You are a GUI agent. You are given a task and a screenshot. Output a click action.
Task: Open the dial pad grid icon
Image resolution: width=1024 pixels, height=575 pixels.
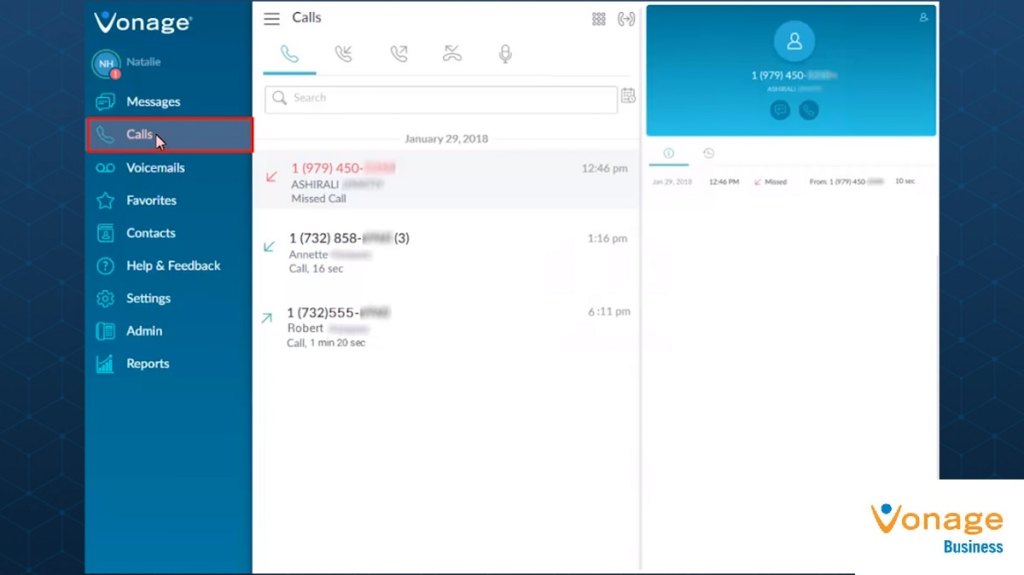[599, 19]
